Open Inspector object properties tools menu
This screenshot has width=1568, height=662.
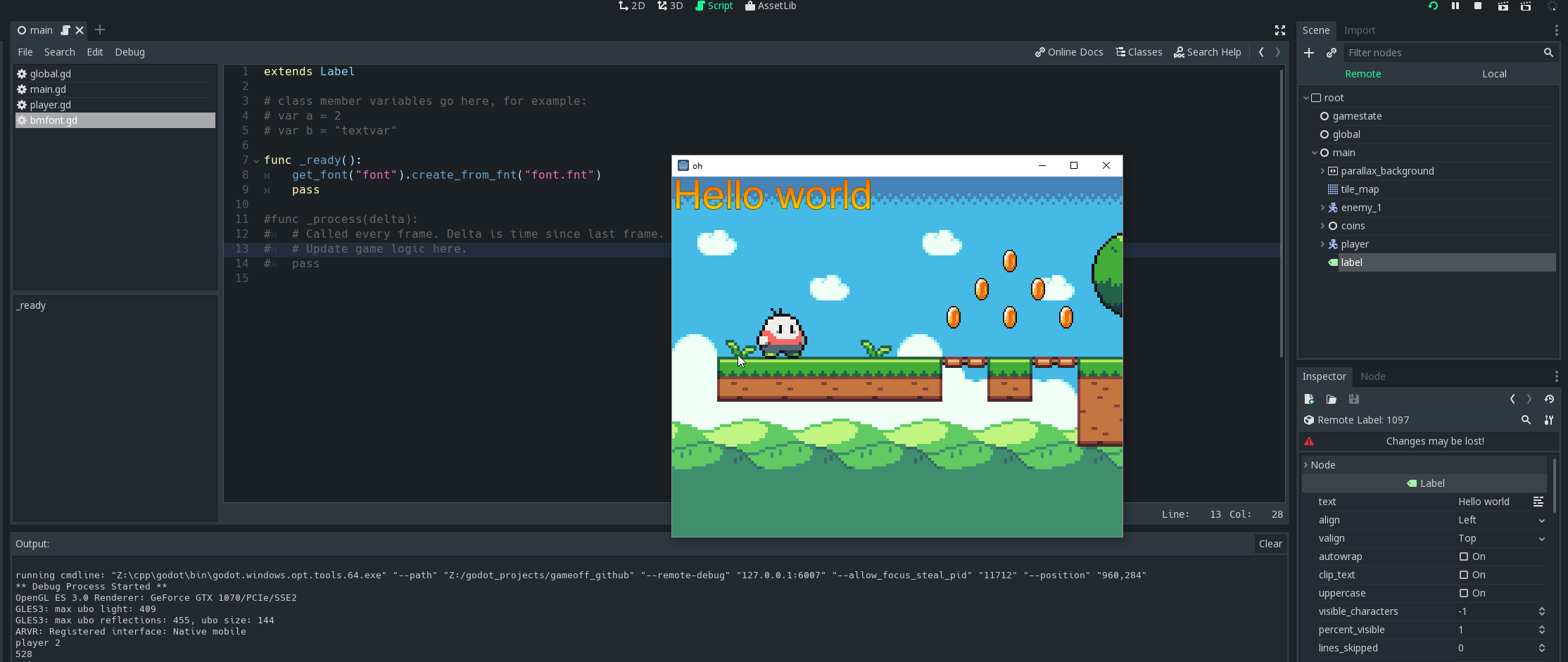(1549, 420)
